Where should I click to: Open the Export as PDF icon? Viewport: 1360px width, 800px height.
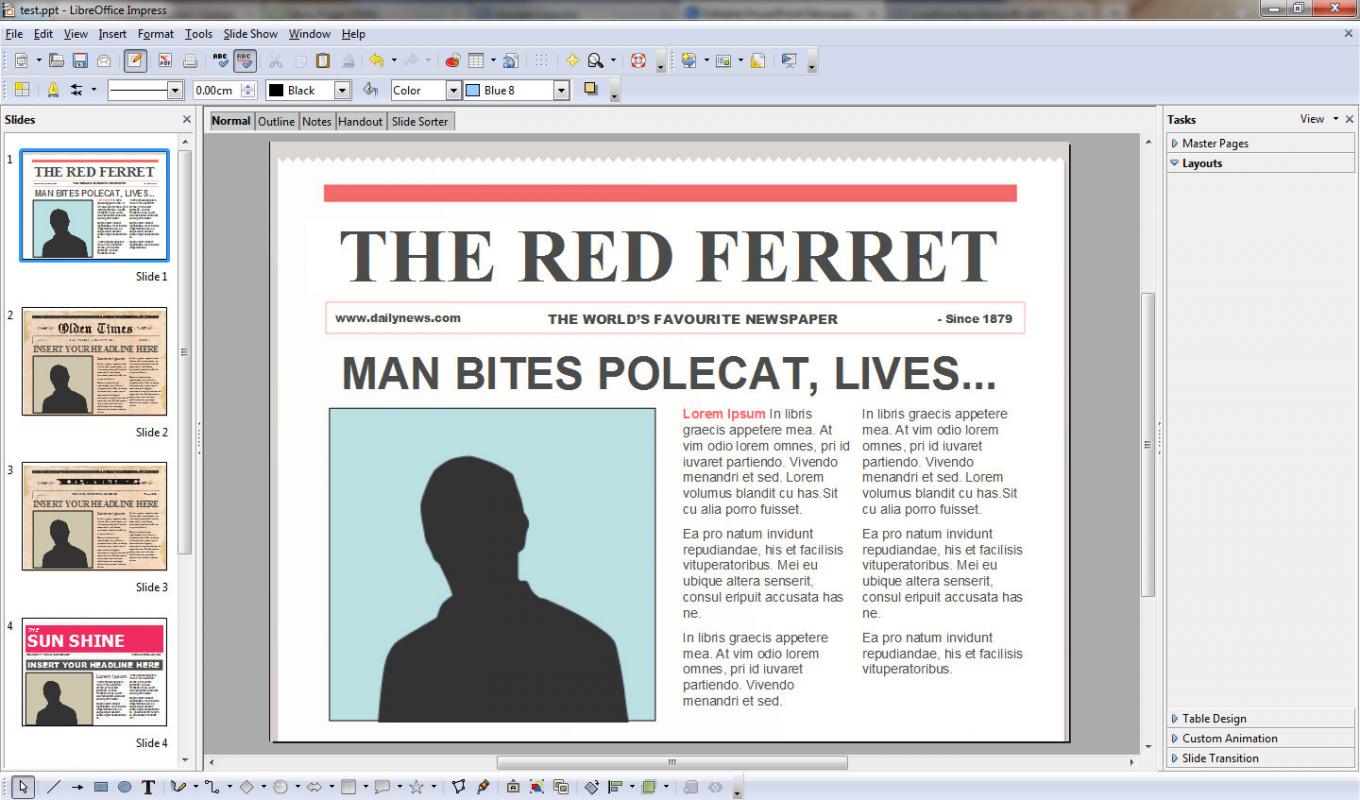tap(165, 60)
